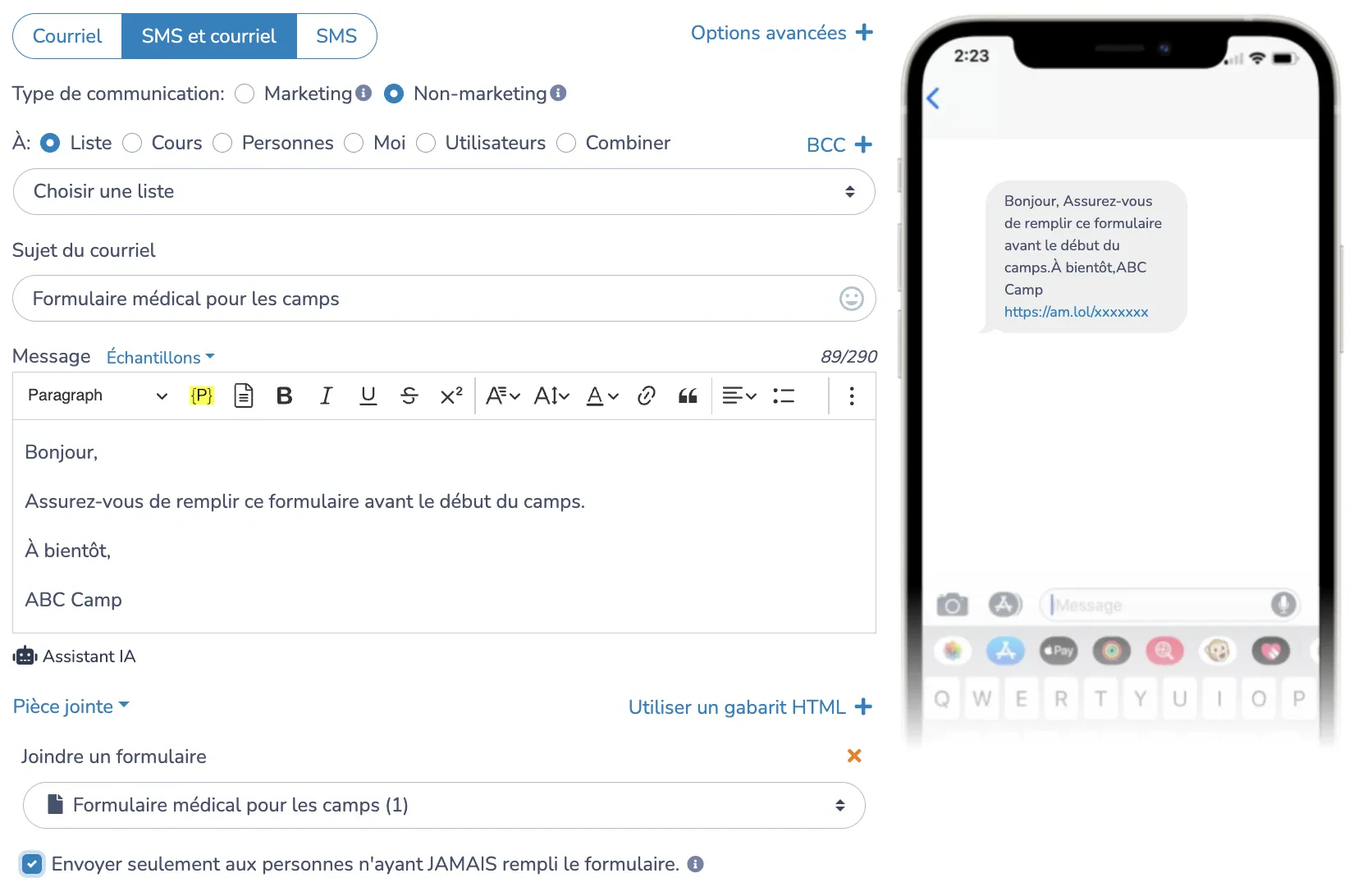The width and height of the screenshot is (1349, 896).
Task: Open Assistant IA
Action: pyautogui.click(x=75, y=656)
